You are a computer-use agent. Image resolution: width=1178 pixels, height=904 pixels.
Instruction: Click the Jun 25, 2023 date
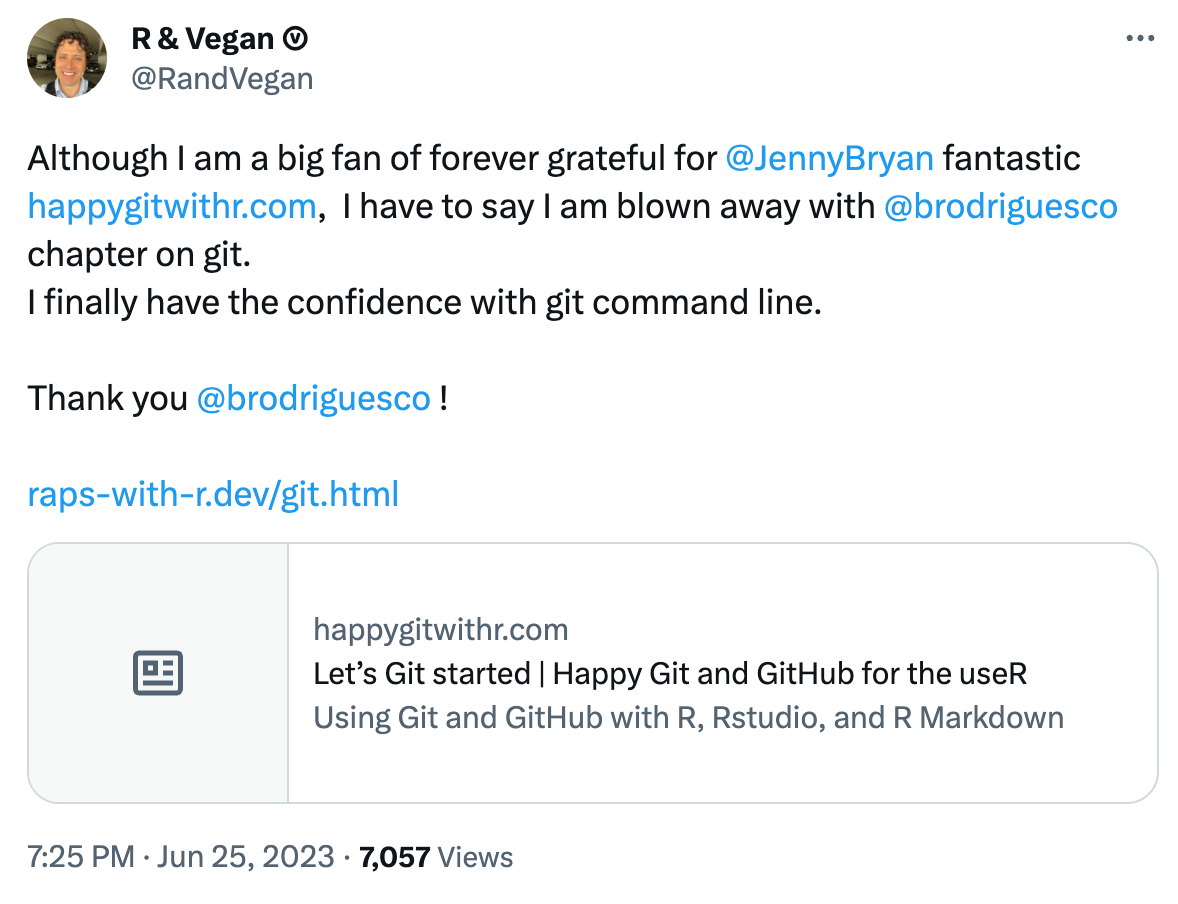(x=248, y=857)
